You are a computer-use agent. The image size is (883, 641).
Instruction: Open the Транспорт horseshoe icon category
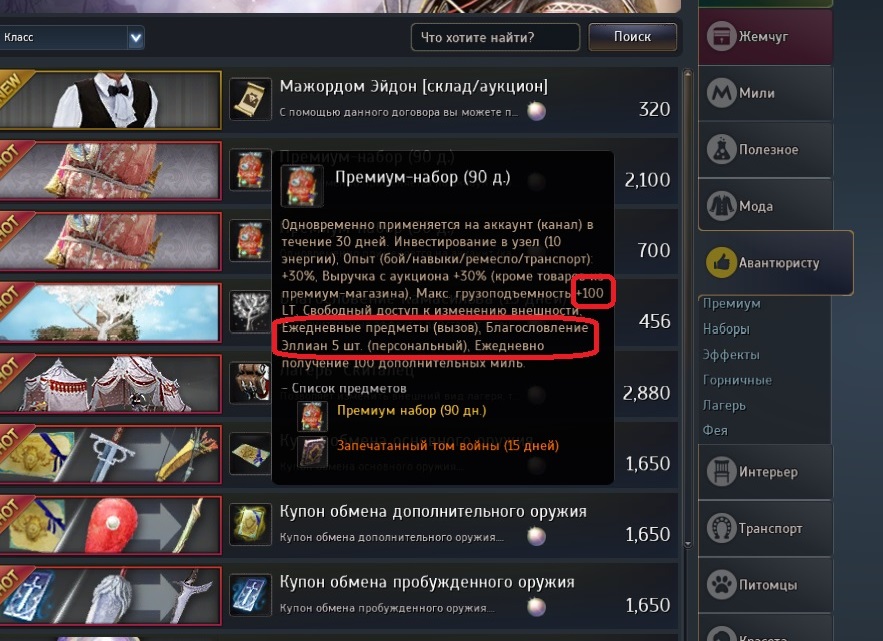(721, 528)
